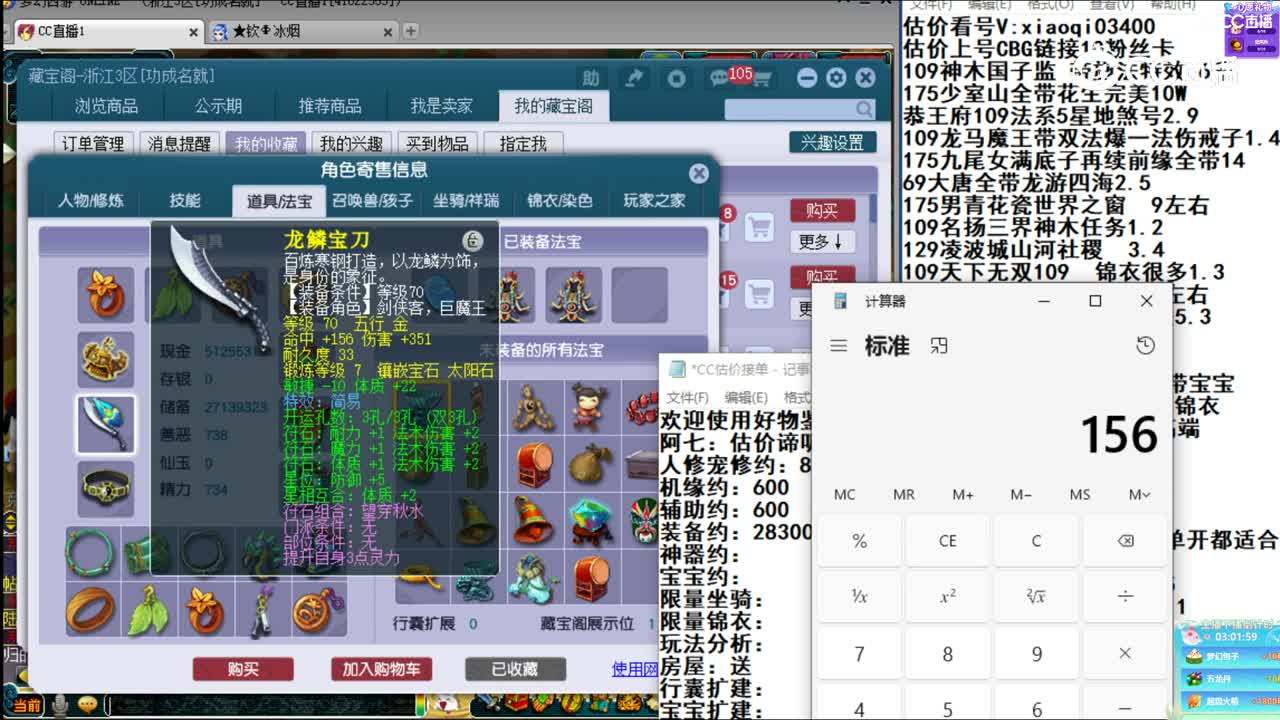Open the treasure pavilion settings gear
Image resolution: width=1280 pixels, height=720 pixels.
(836, 78)
